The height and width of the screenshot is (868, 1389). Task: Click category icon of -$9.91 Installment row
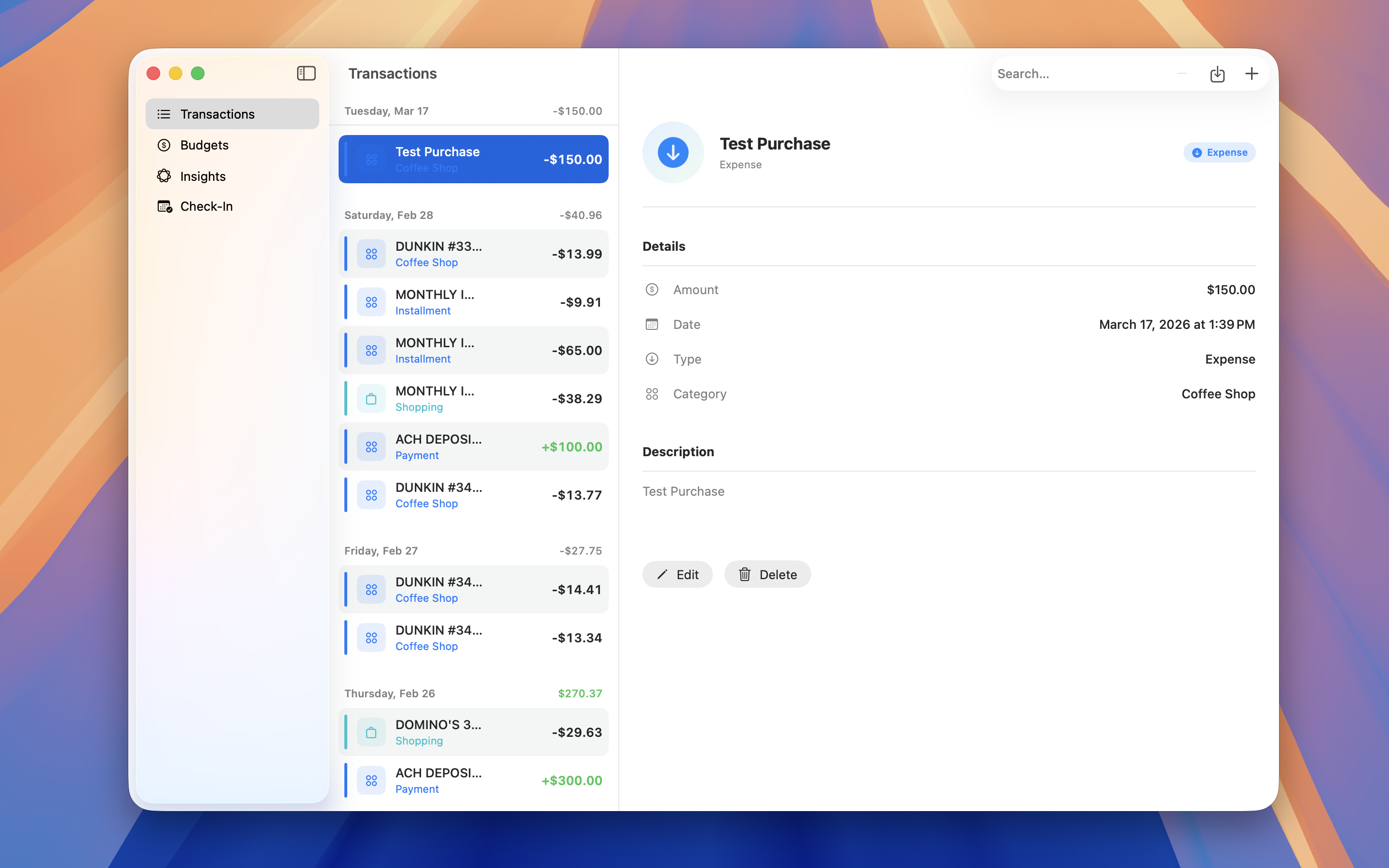tap(371, 302)
